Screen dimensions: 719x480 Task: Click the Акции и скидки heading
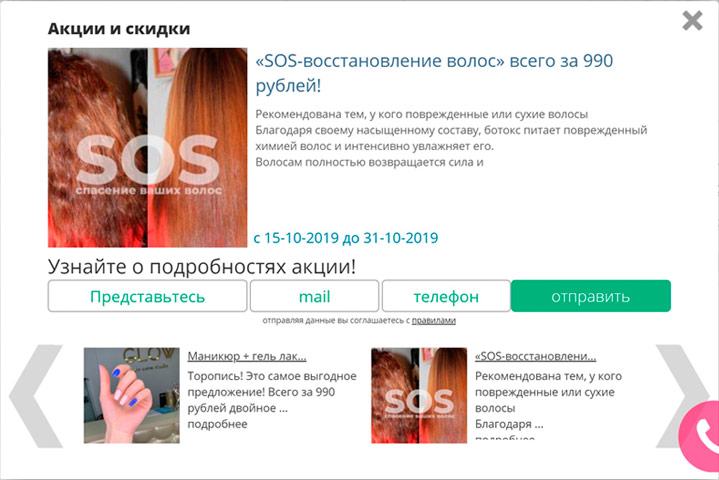click(119, 28)
